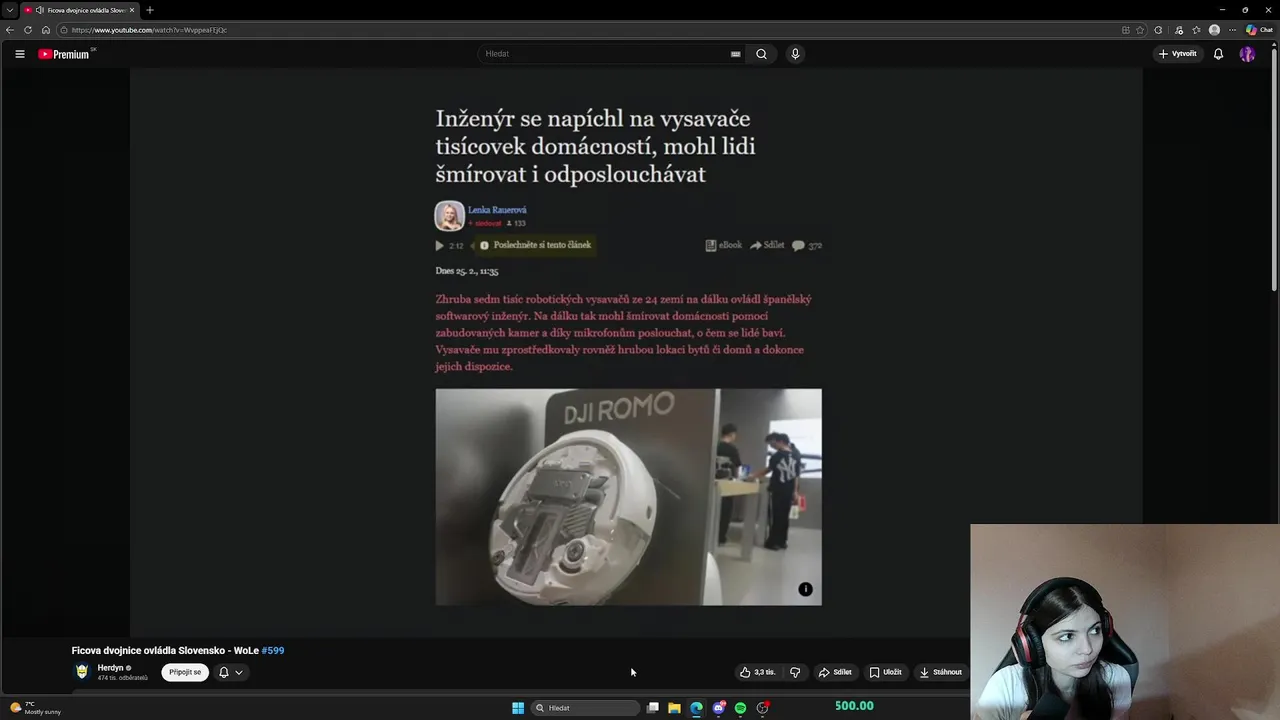Open the browser extensions icon
Screen dimensions: 1280x720
pos(1158,30)
